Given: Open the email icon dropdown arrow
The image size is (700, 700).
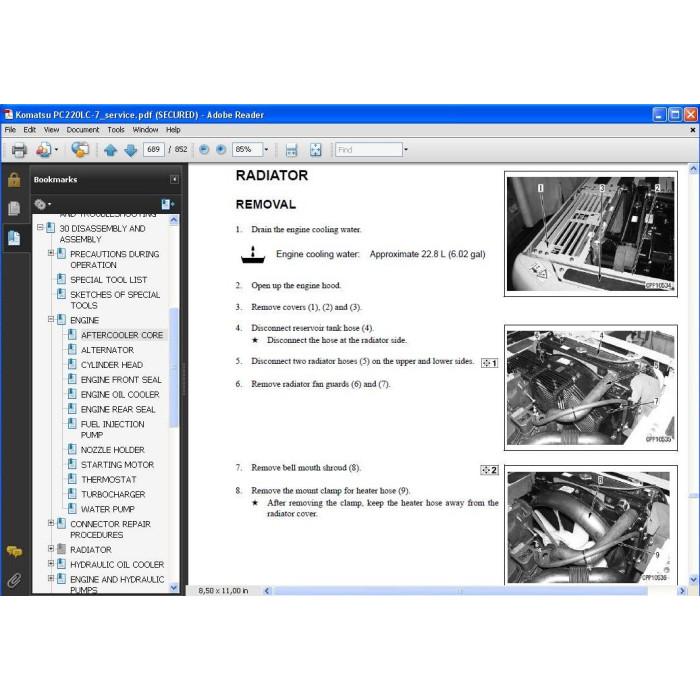Looking at the screenshot, I should coord(56,150).
